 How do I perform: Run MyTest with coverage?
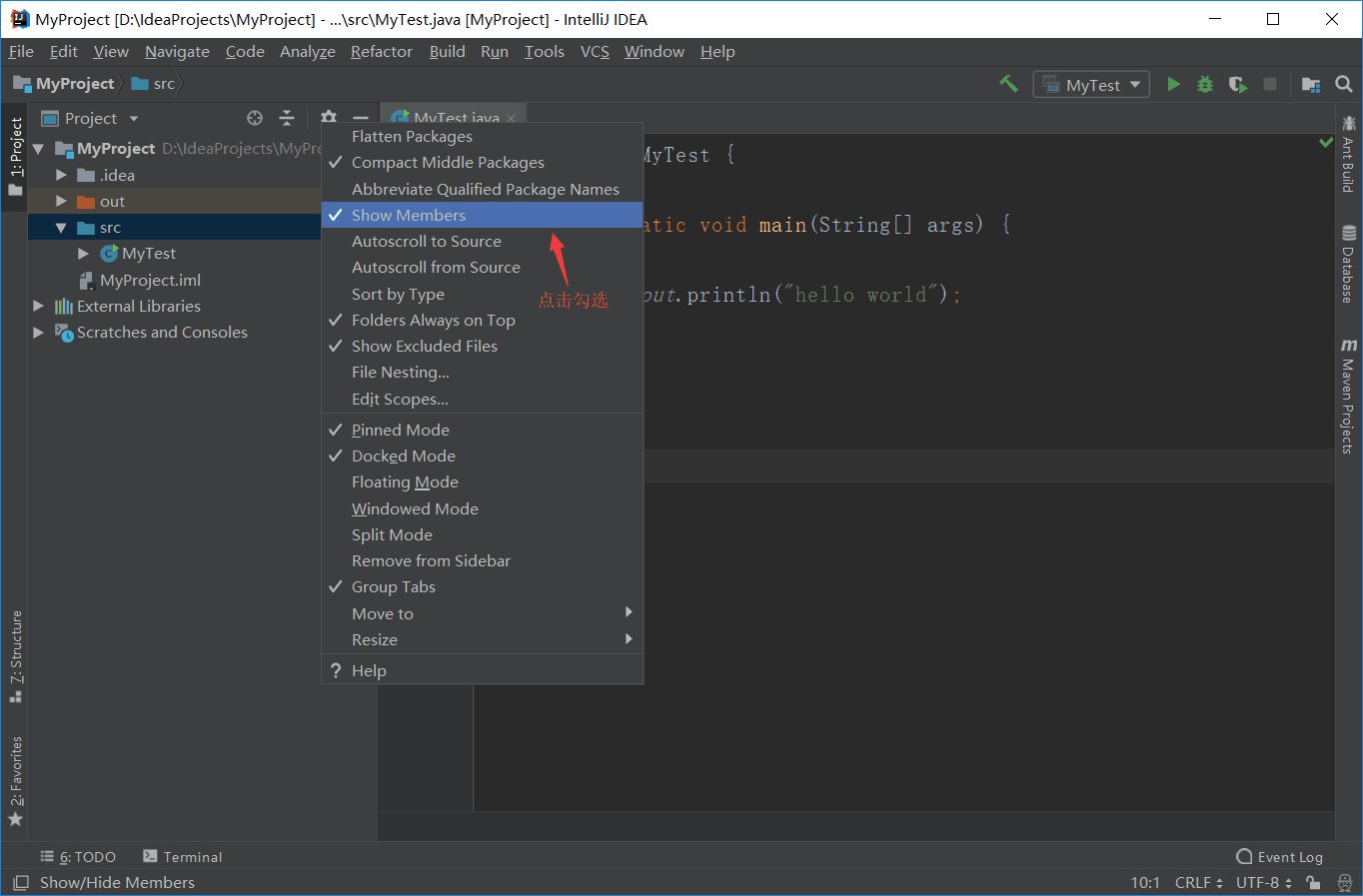point(1237,84)
